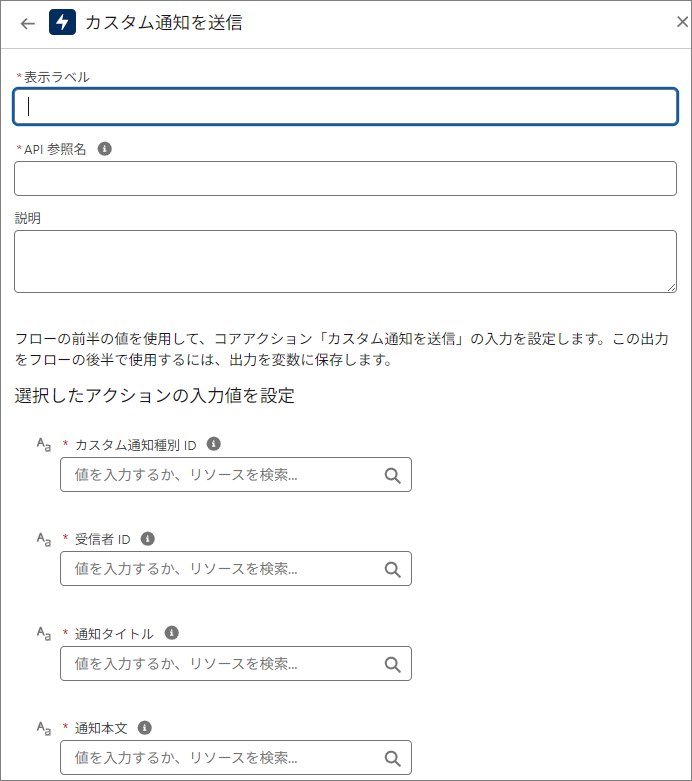Viewport: 692px width, 781px height.
Task: Close the カスタム通知を送信 panel
Action: click(x=682, y=22)
